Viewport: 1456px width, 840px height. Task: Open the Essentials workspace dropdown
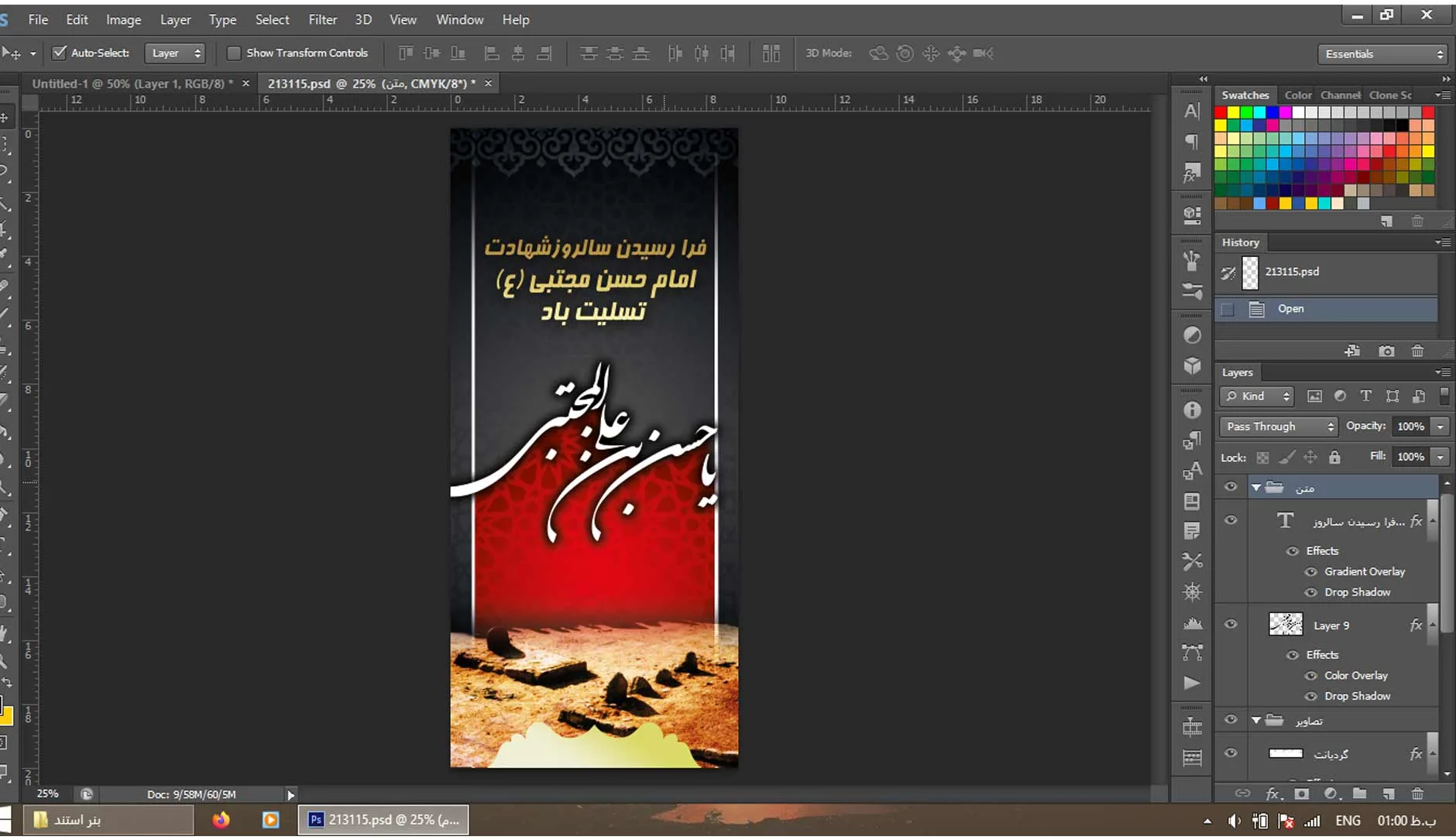tap(1382, 54)
